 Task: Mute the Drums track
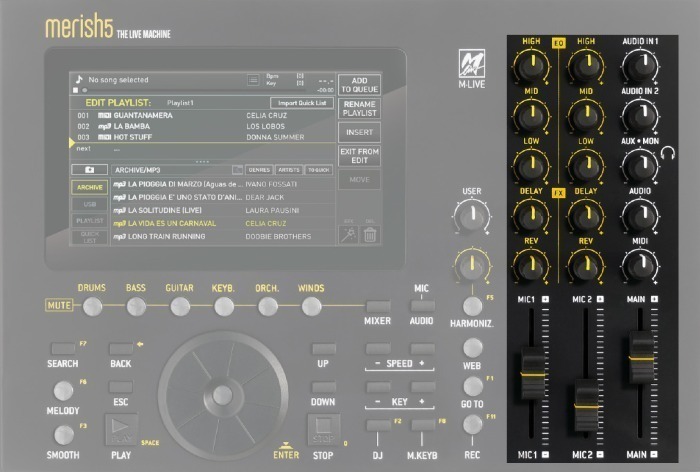92,307
